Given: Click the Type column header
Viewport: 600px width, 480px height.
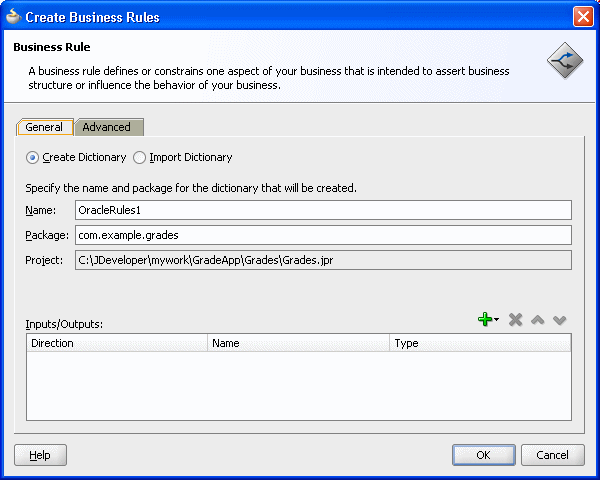Looking at the screenshot, I should pyautogui.click(x=480, y=343).
